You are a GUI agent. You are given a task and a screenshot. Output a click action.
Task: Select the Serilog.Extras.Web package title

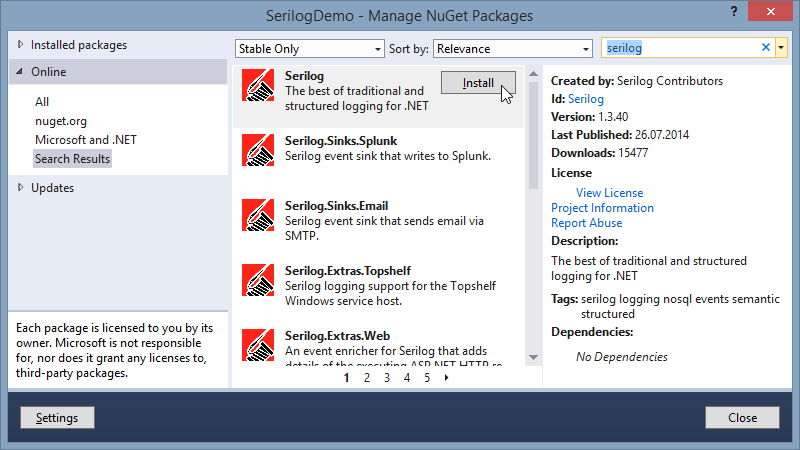pos(337,336)
